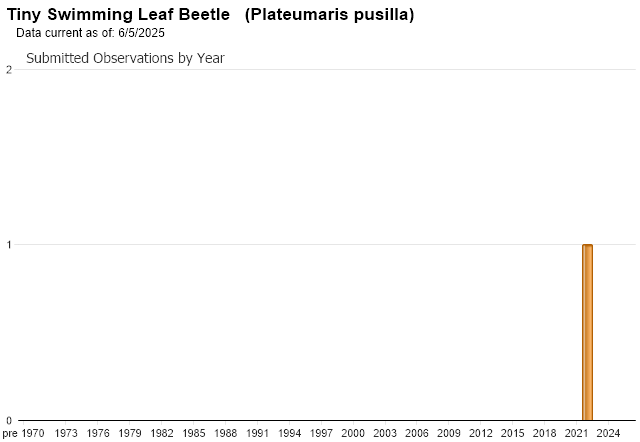
Task: Click the y-axis value 0 label
Action: tap(9, 420)
